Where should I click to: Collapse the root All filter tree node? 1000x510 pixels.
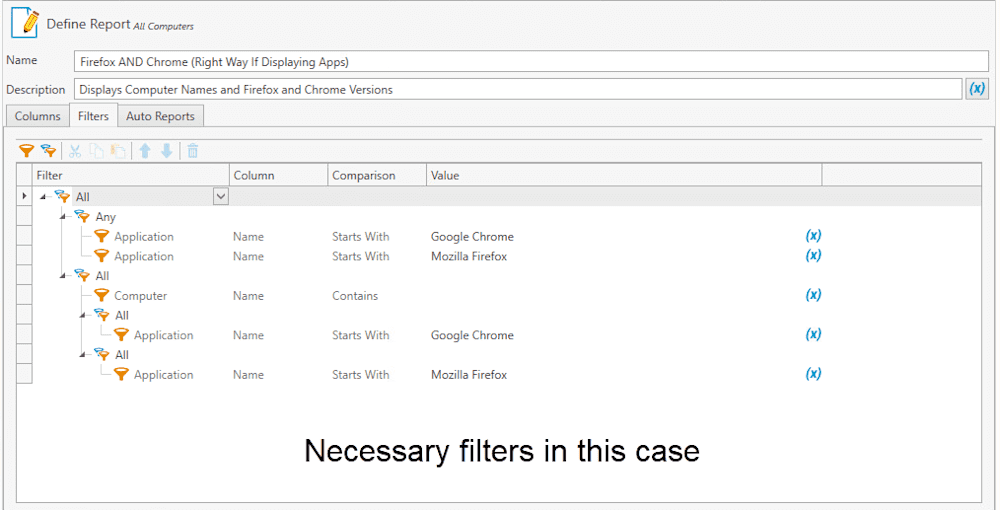(x=43, y=197)
